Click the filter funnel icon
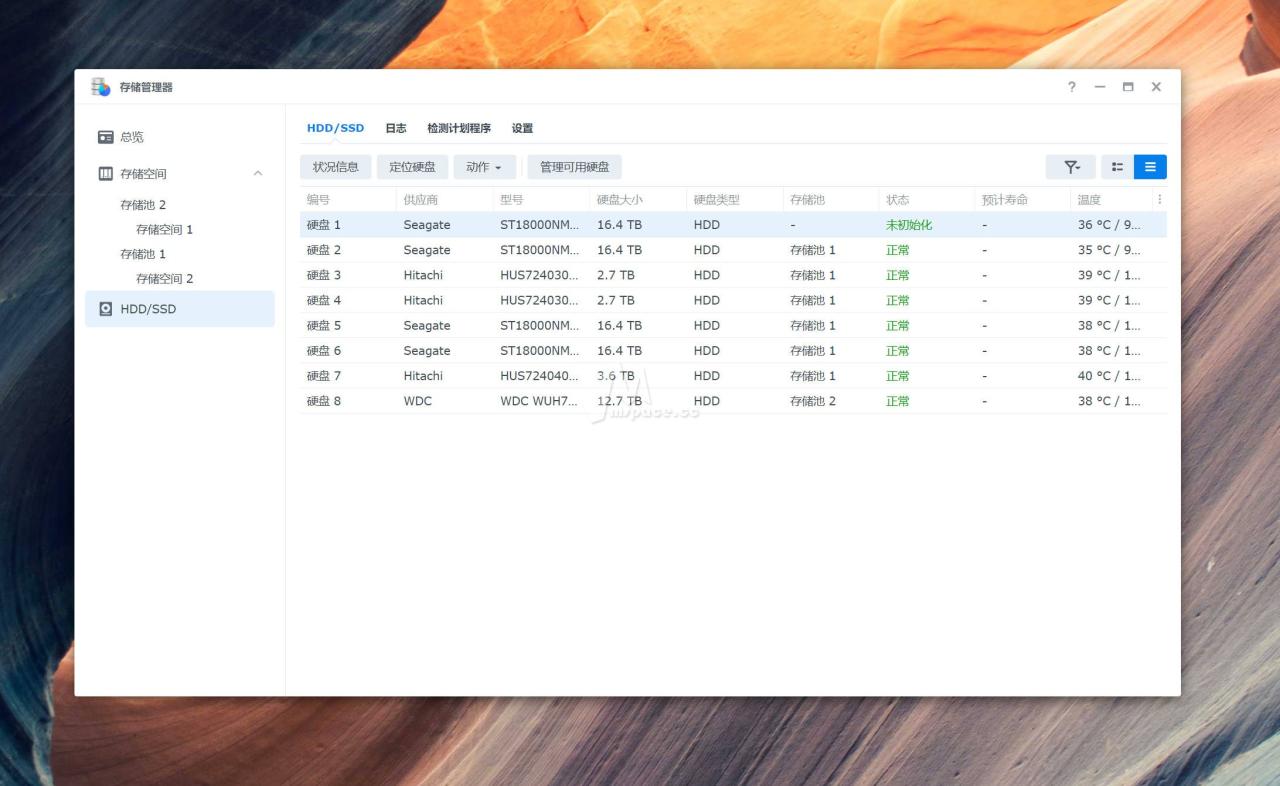1280x786 pixels. 1070,167
